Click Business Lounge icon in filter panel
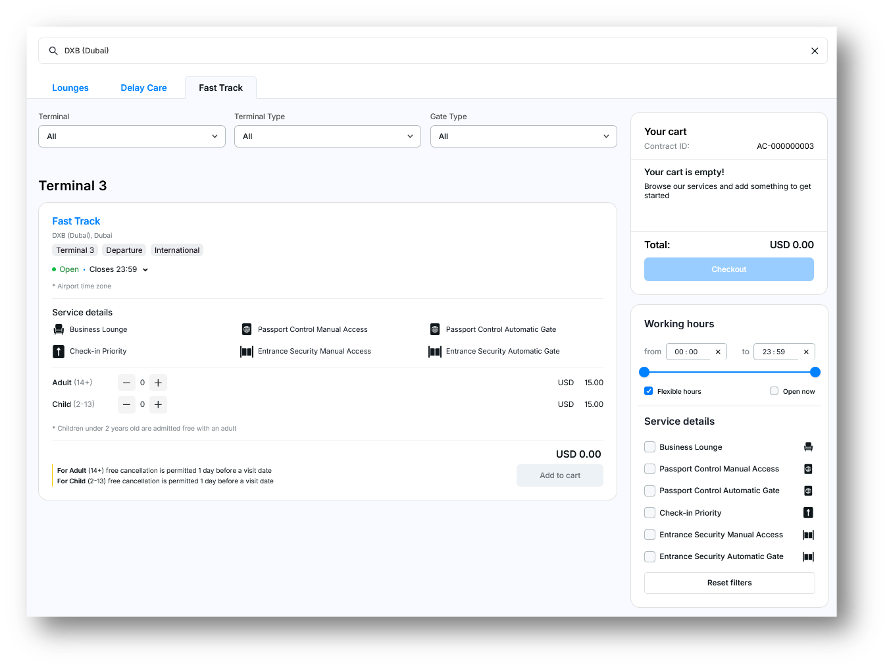Screen dimensions: 890x670 (808, 447)
